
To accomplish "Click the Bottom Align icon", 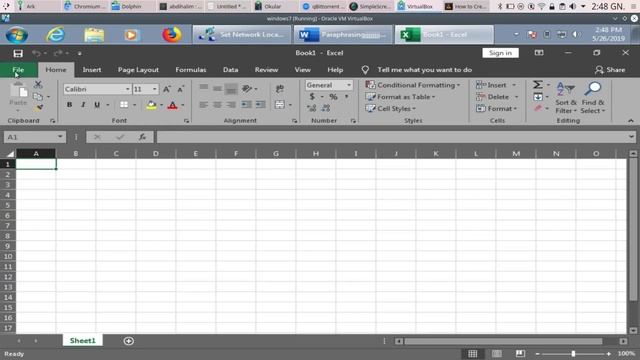I will tap(231, 89).
